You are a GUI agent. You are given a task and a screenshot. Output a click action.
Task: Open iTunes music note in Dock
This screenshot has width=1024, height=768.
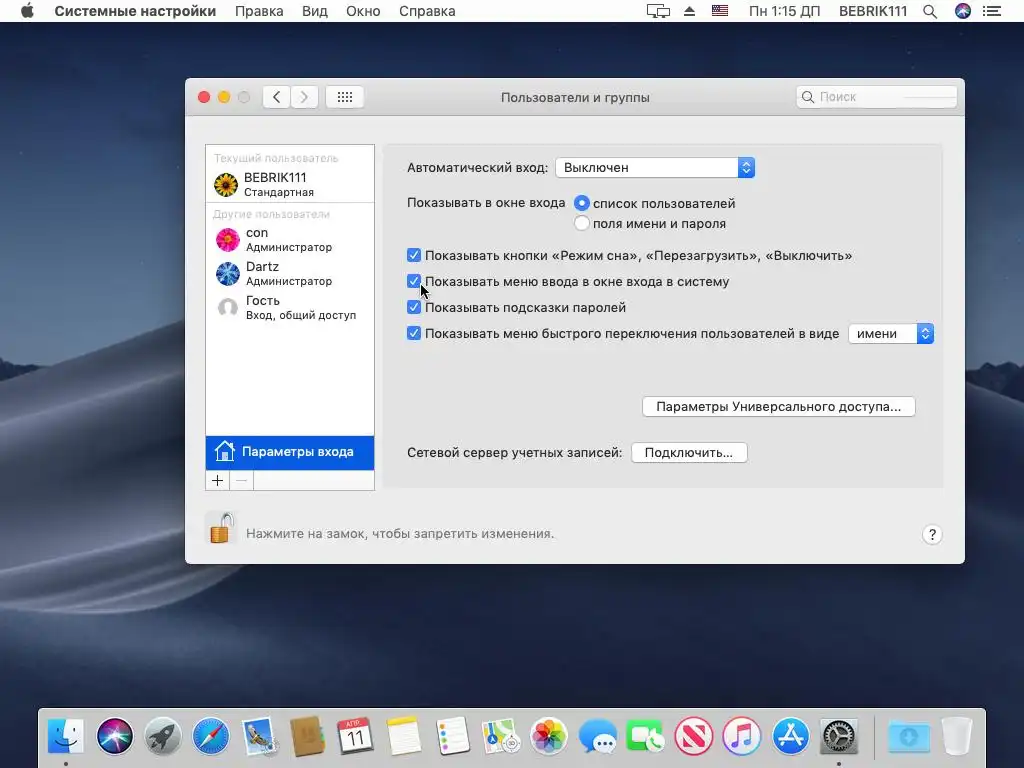click(742, 736)
